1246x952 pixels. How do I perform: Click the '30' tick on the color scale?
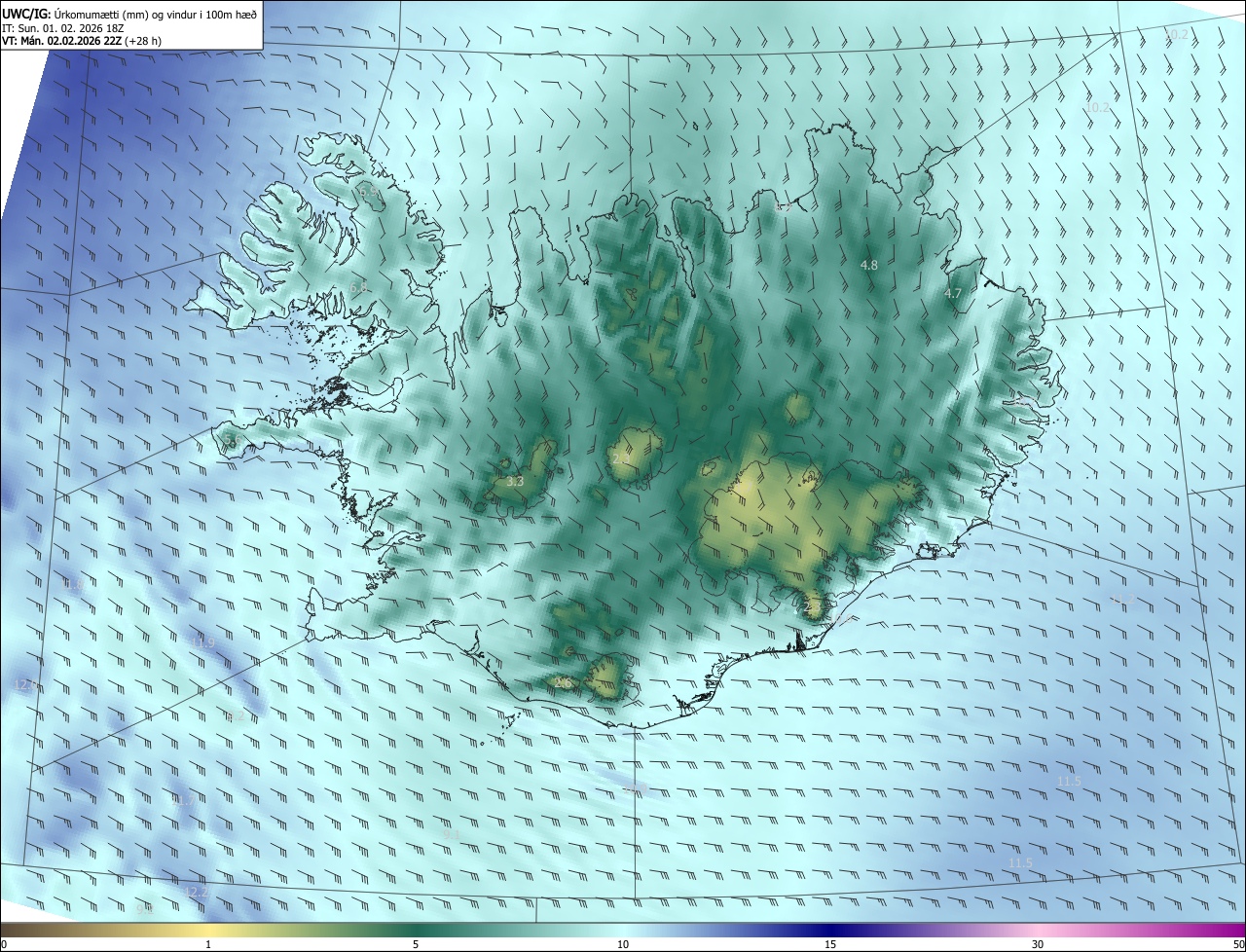click(1038, 944)
